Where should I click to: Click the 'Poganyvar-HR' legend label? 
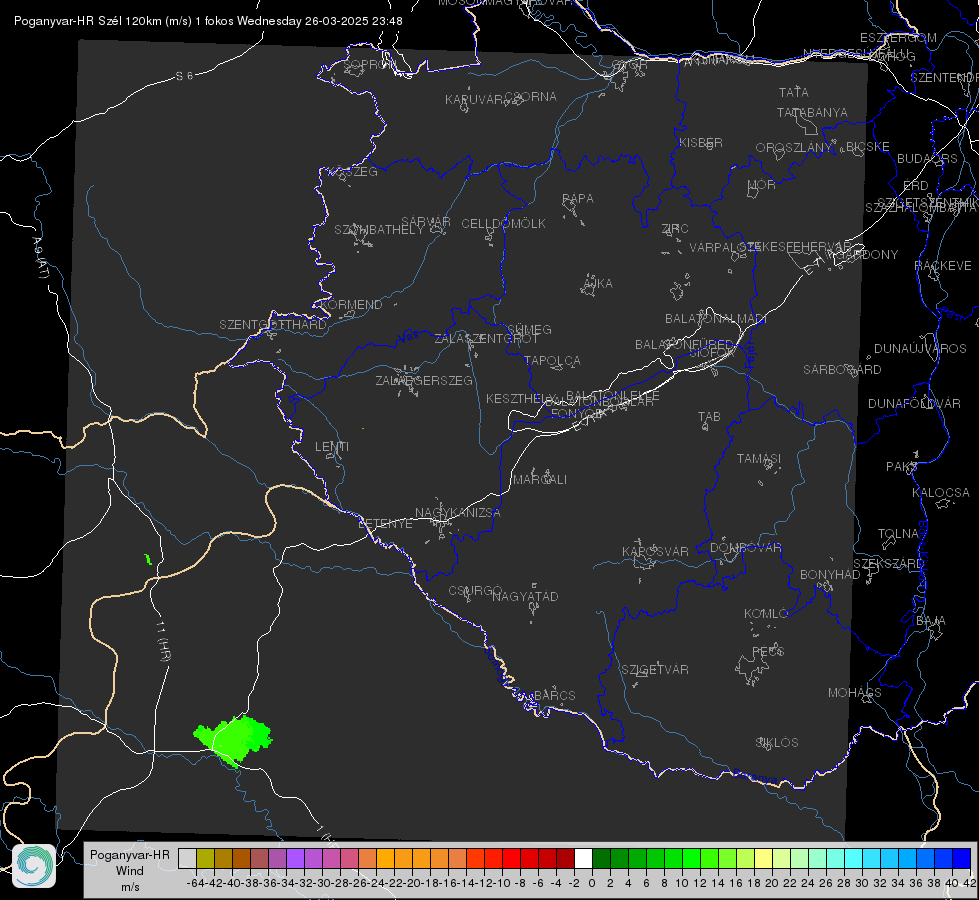(130, 854)
